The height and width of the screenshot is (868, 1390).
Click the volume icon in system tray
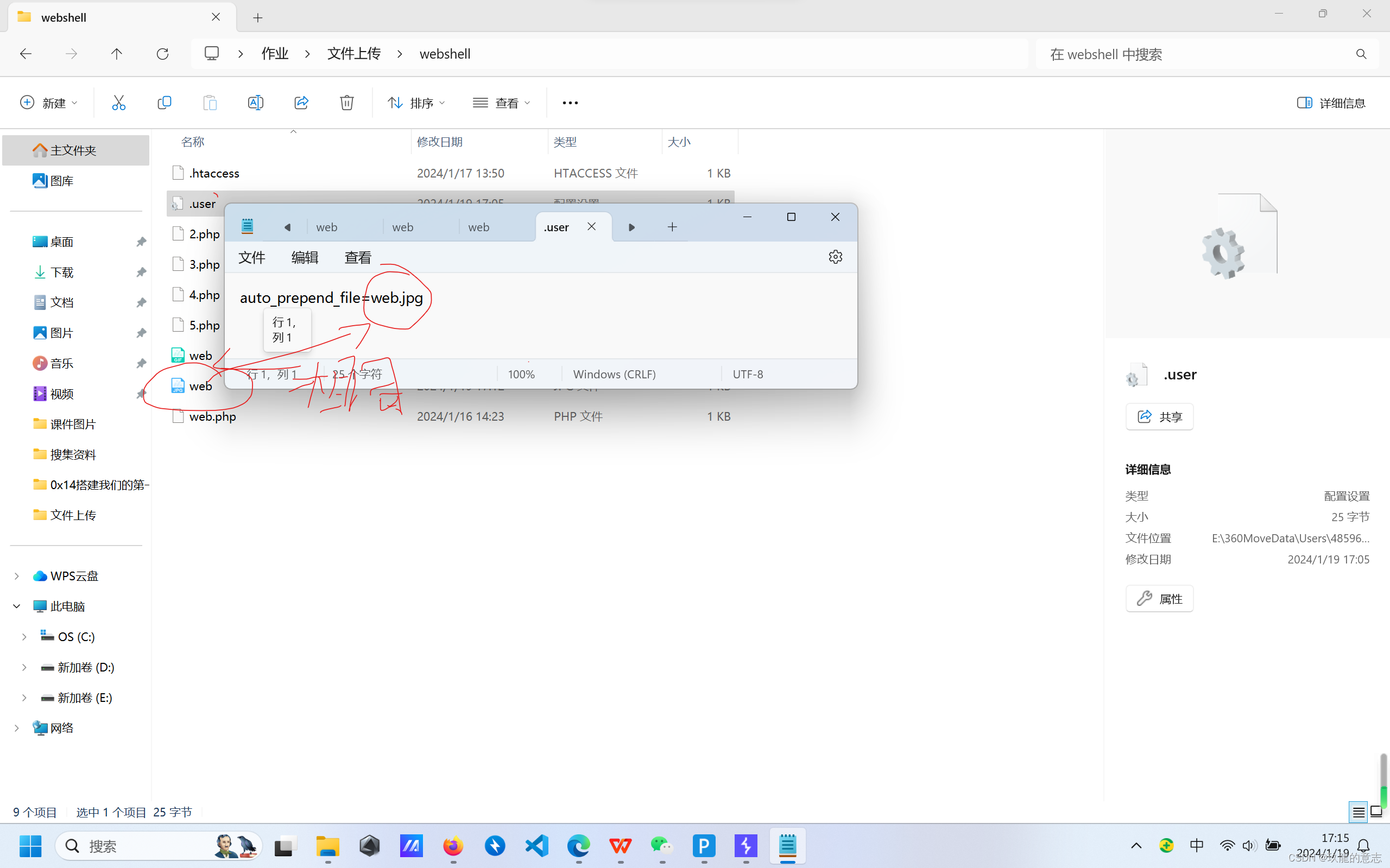click(x=1249, y=846)
